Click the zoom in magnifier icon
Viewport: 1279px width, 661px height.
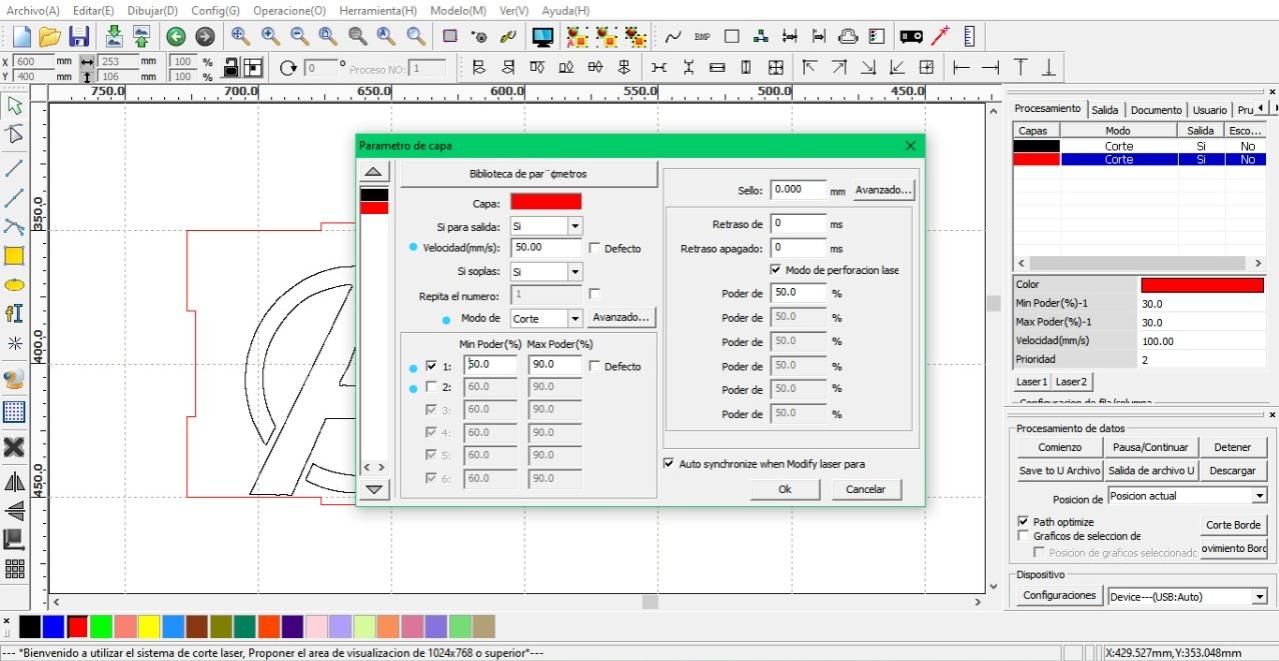pos(270,37)
